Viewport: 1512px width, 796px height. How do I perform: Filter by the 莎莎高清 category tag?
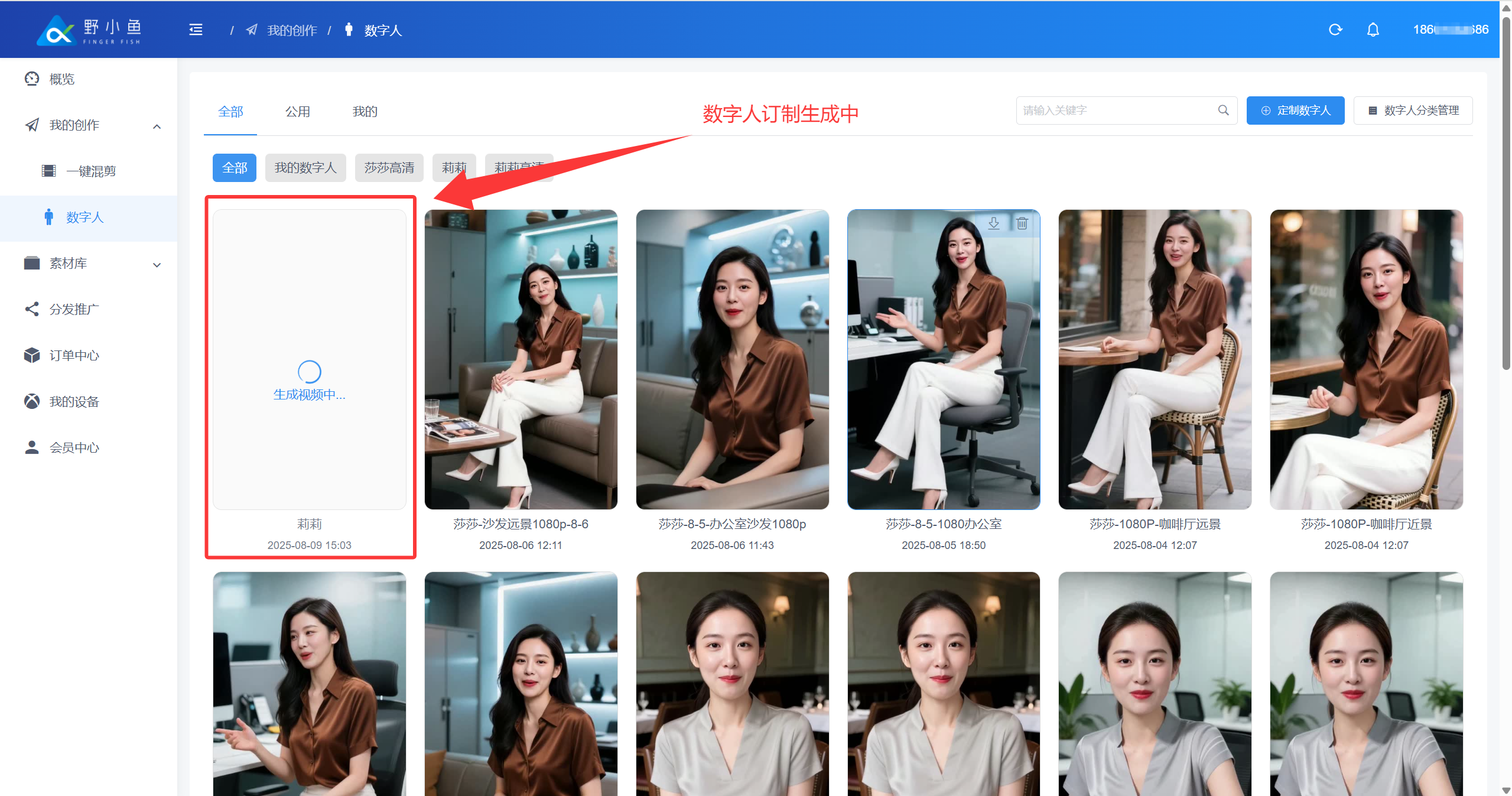pos(389,168)
